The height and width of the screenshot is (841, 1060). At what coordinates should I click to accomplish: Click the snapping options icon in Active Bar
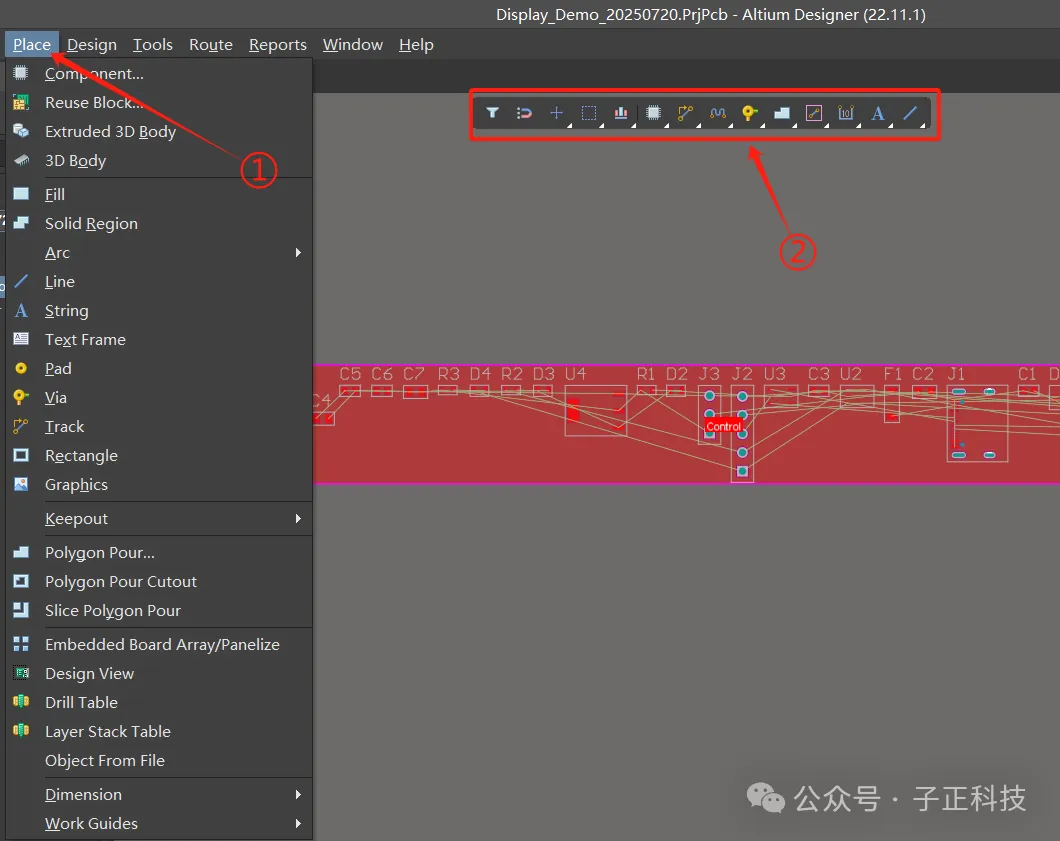(524, 113)
